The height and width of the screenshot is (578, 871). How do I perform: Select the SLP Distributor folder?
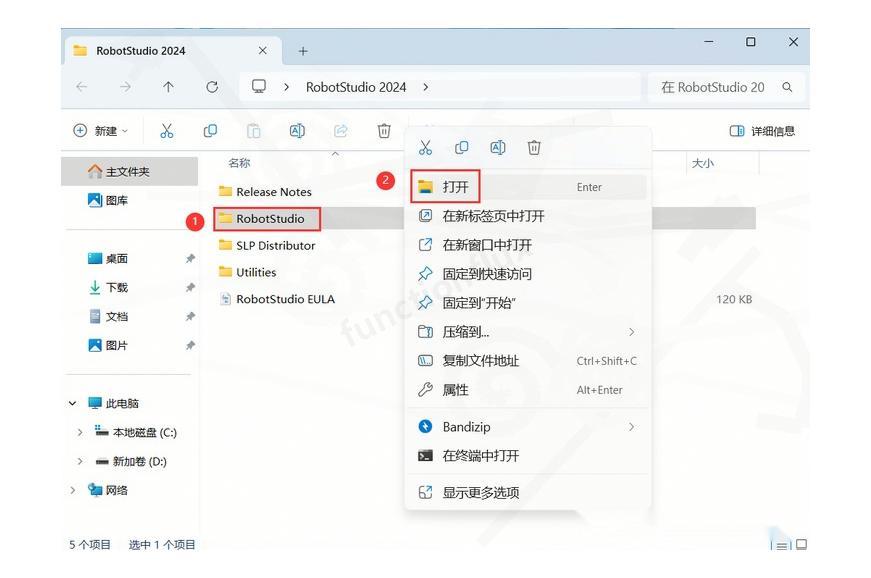pyautogui.click(x=267, y=245)
